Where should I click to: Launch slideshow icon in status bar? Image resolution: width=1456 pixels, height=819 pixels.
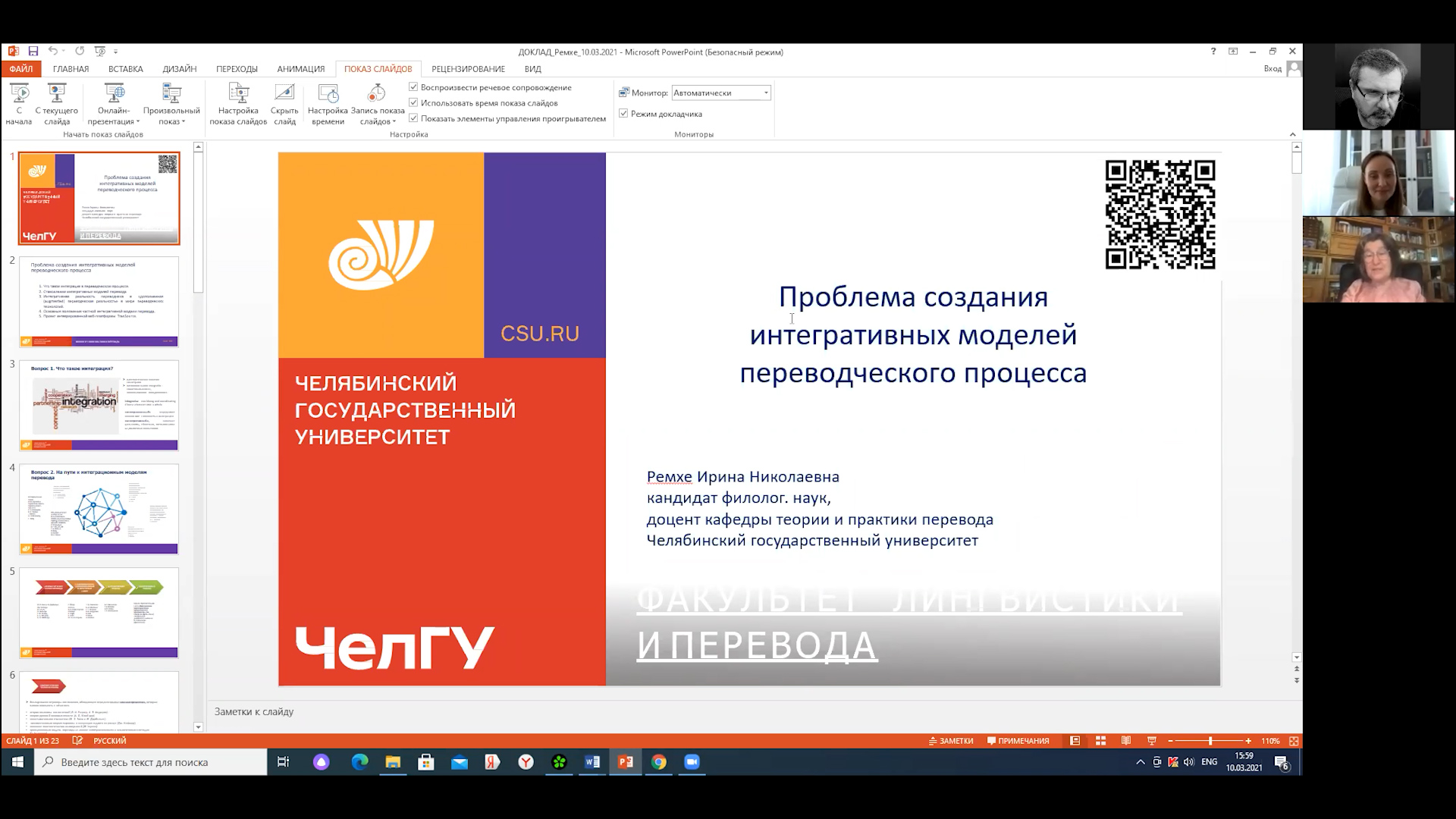point(1152,741)
